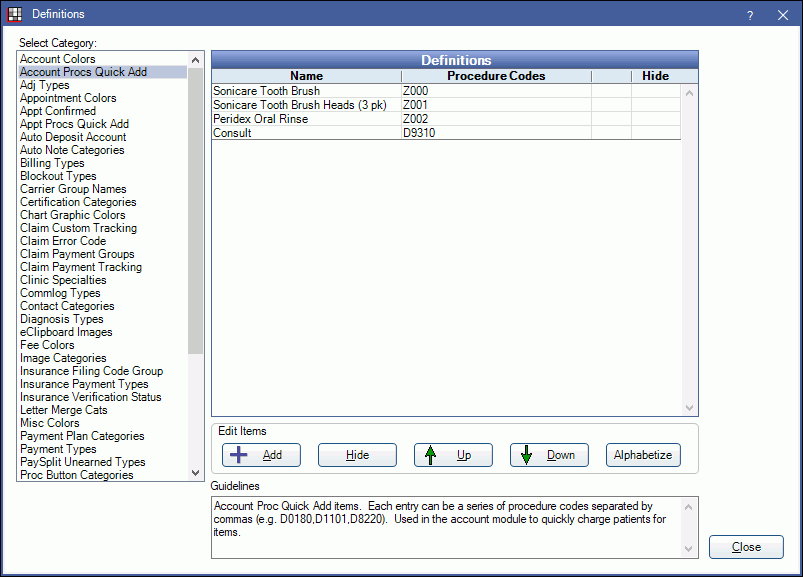The image size is (803, 577).
Task: Close the Definitions window with X
Action: click(x=783, y=15)
